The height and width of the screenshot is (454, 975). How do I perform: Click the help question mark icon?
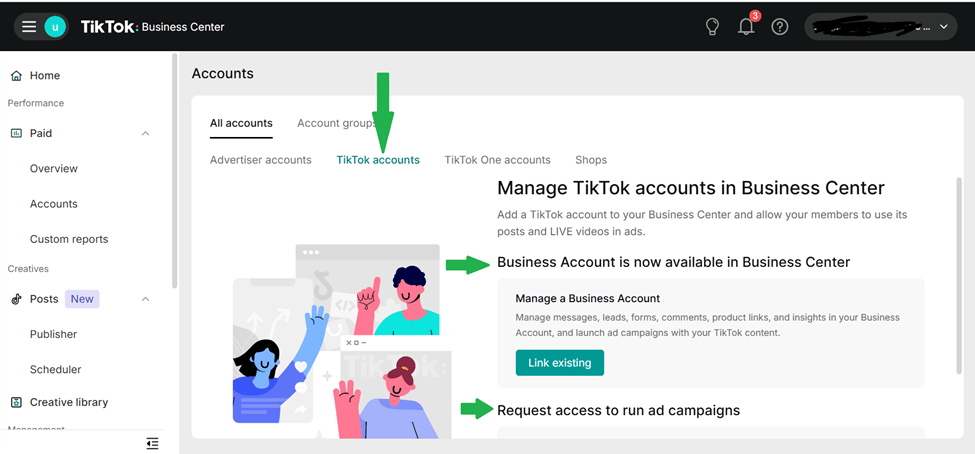point(780,27)
